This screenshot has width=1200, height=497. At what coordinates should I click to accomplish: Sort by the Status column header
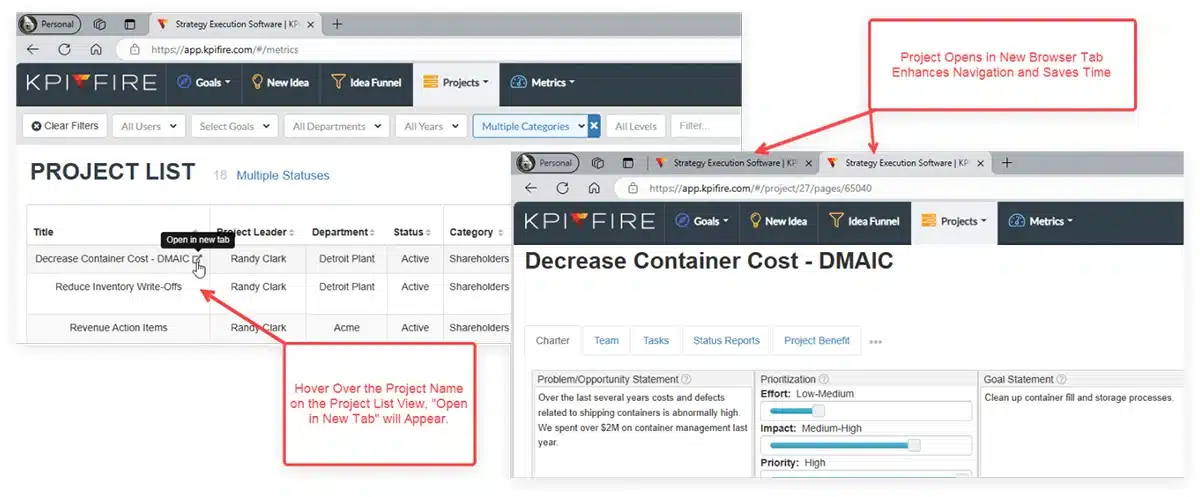(411, 232)
